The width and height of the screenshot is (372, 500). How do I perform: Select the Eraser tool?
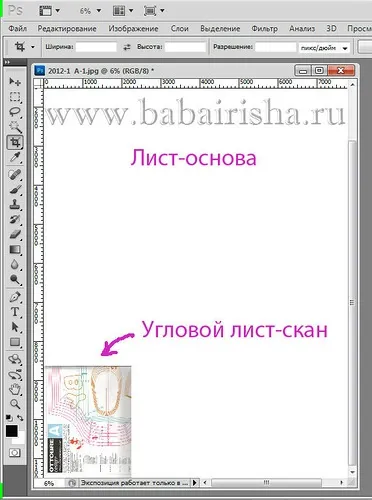coord(15,235)
